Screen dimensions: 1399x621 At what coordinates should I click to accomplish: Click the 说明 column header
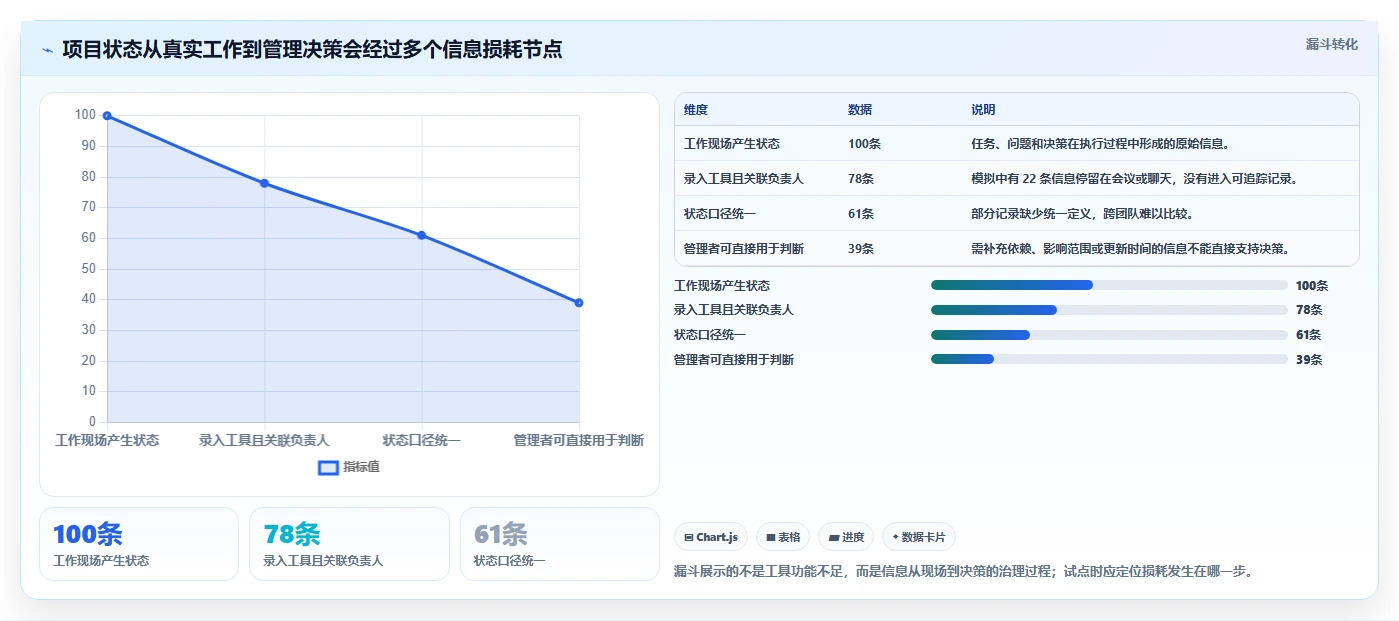coord(983,110)
